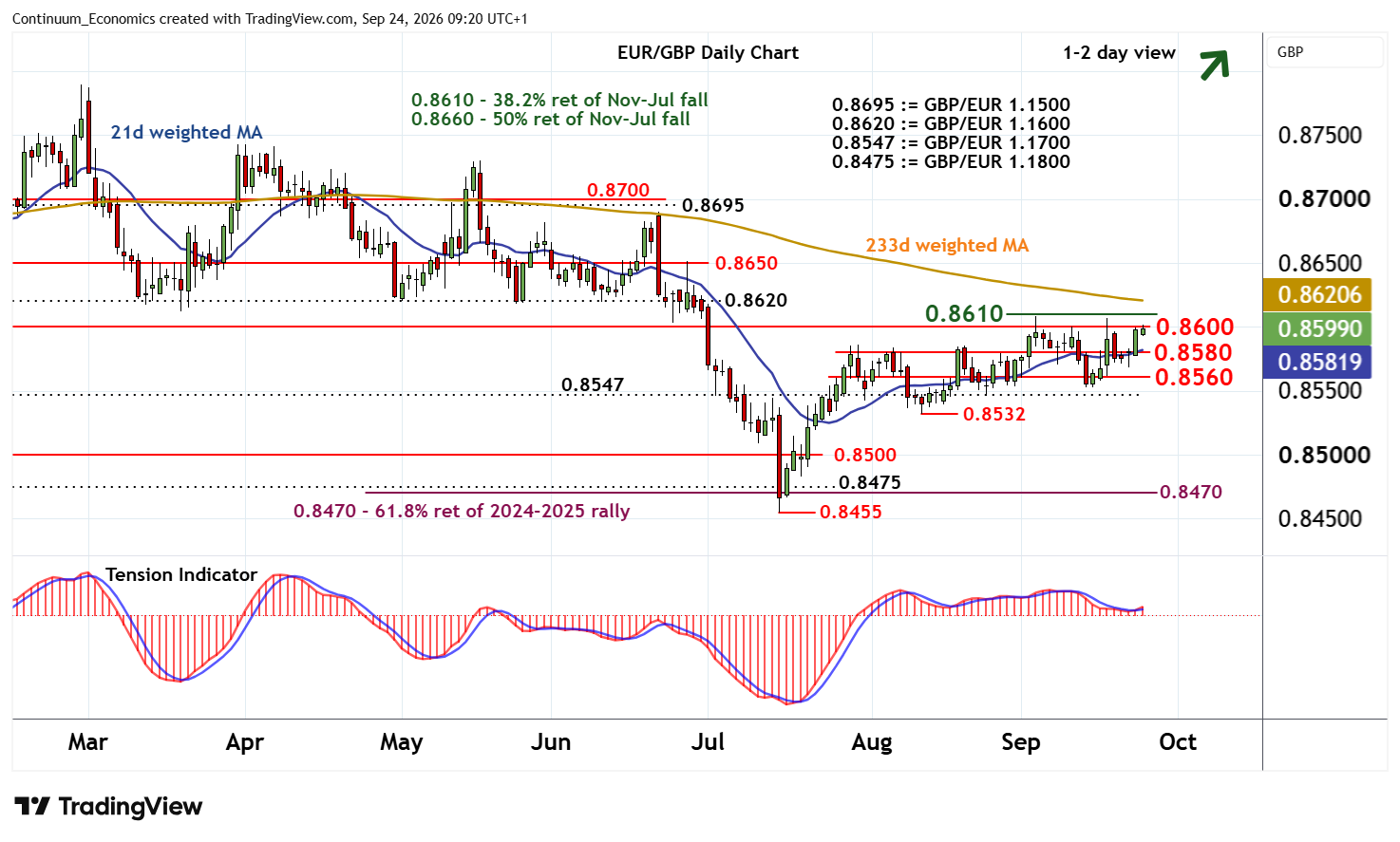
Task: Click the Tension Indicator label
Action: pos(181,574)
